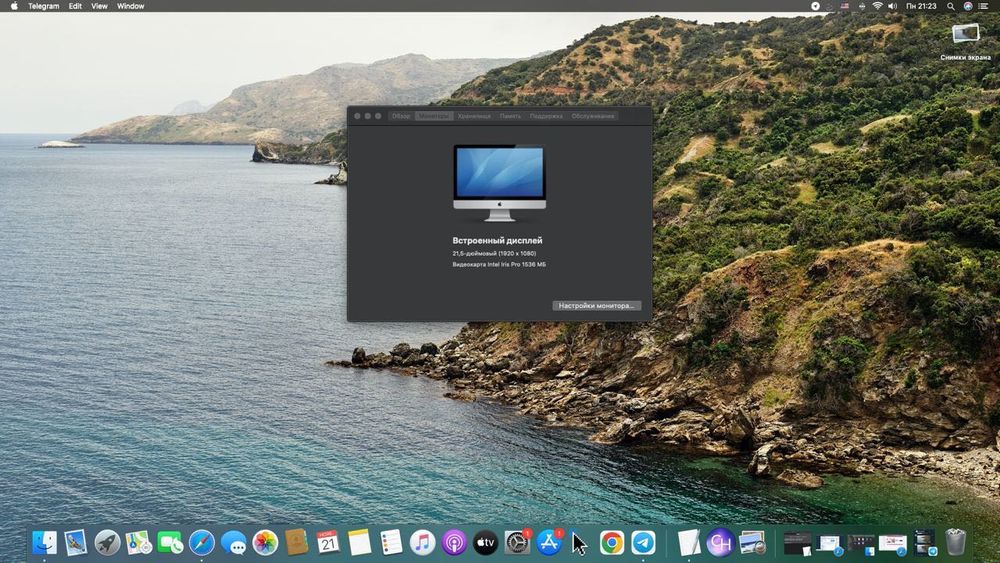The image size is (1000, 563).
Task: Open System Preferences gear with badge
Action: pyautogui.click(x=517, y=543)
